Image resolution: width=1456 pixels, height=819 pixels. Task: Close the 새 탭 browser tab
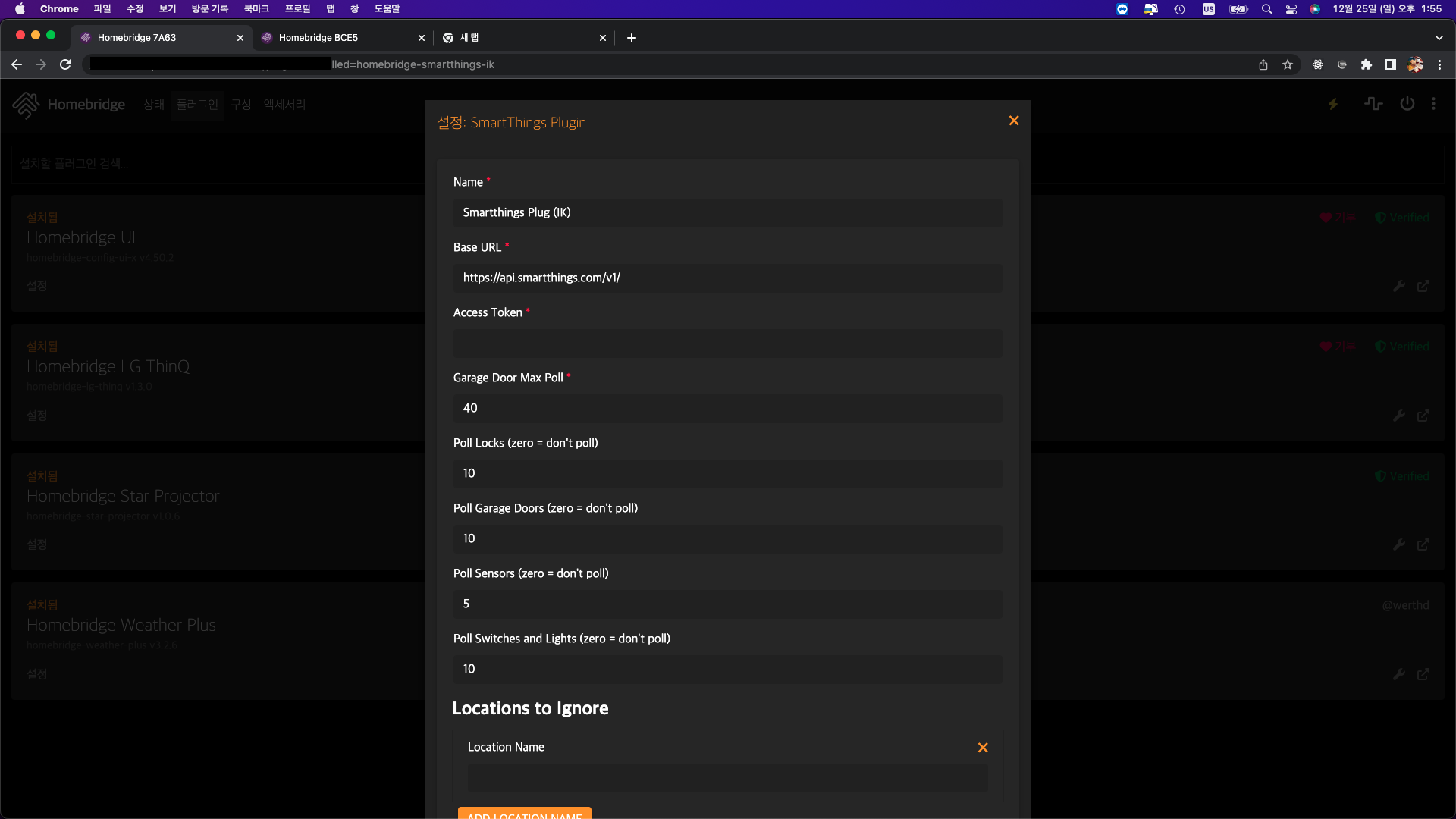(x=603, y=38)
